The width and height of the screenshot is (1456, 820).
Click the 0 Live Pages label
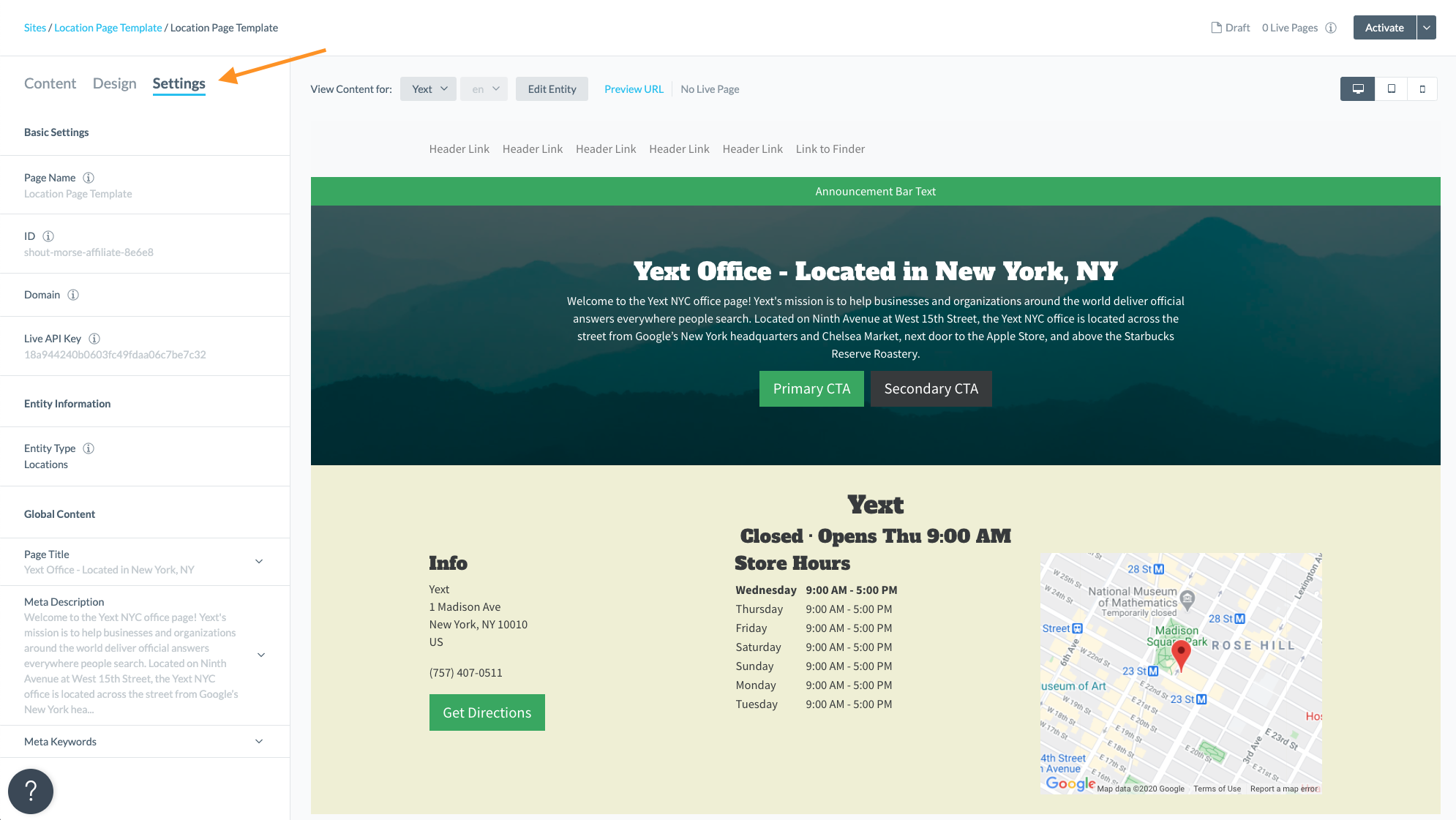[1289, 28]
